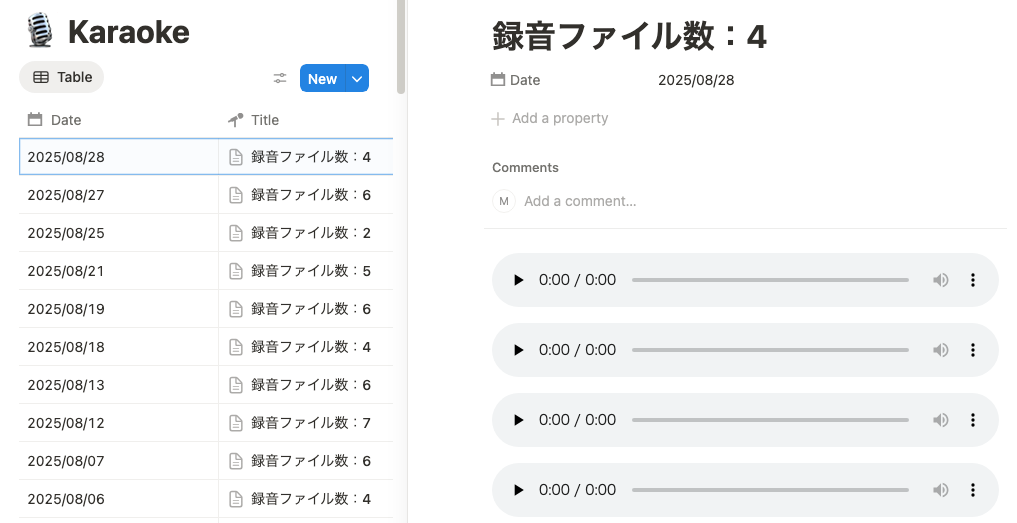Play the first audio recording
1017x523 pixels.
click(518, 280)
